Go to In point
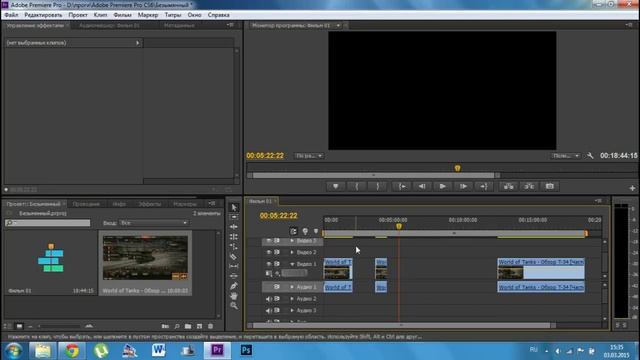This screenshot has height=360, width=640. [402, 187]
